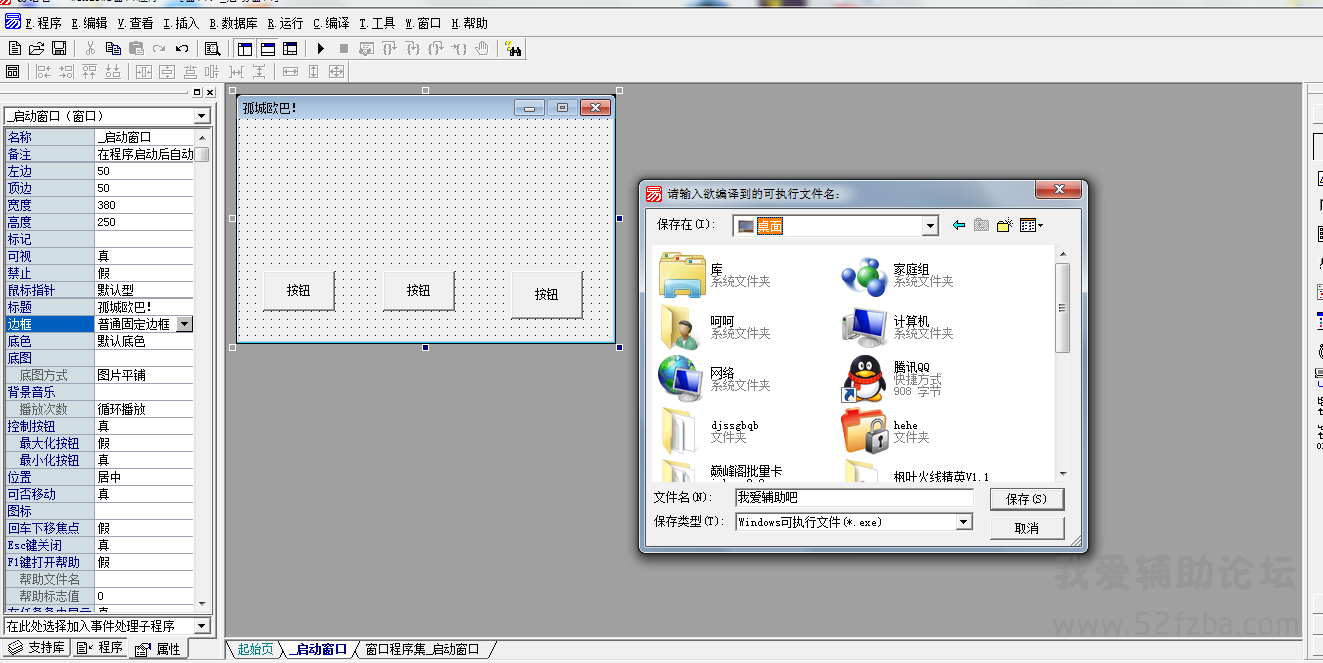Open the view menu icon in the save dialog

pos(1031,225)
